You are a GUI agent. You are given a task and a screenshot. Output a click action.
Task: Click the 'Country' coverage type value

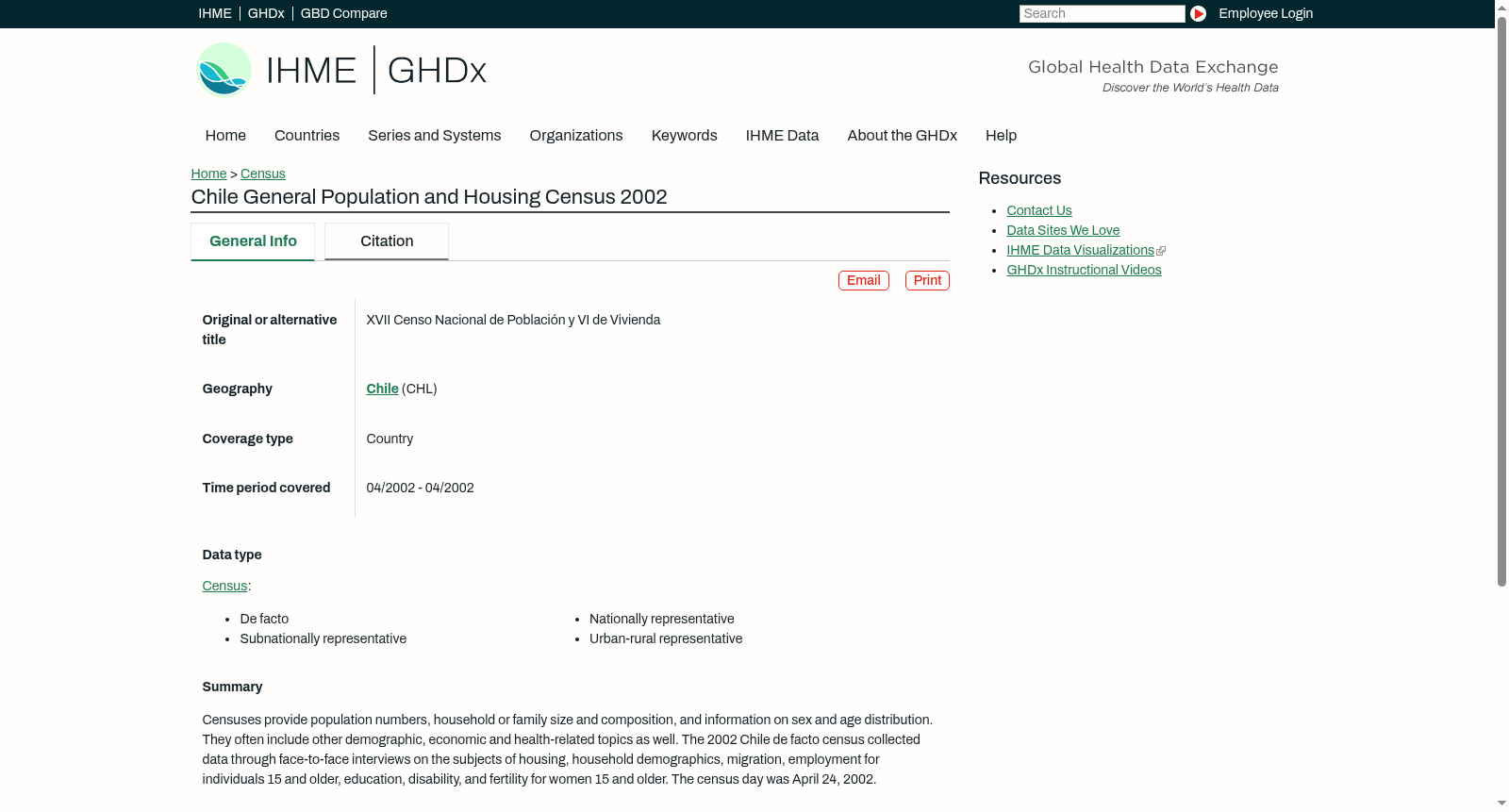[x=390, y=439]
